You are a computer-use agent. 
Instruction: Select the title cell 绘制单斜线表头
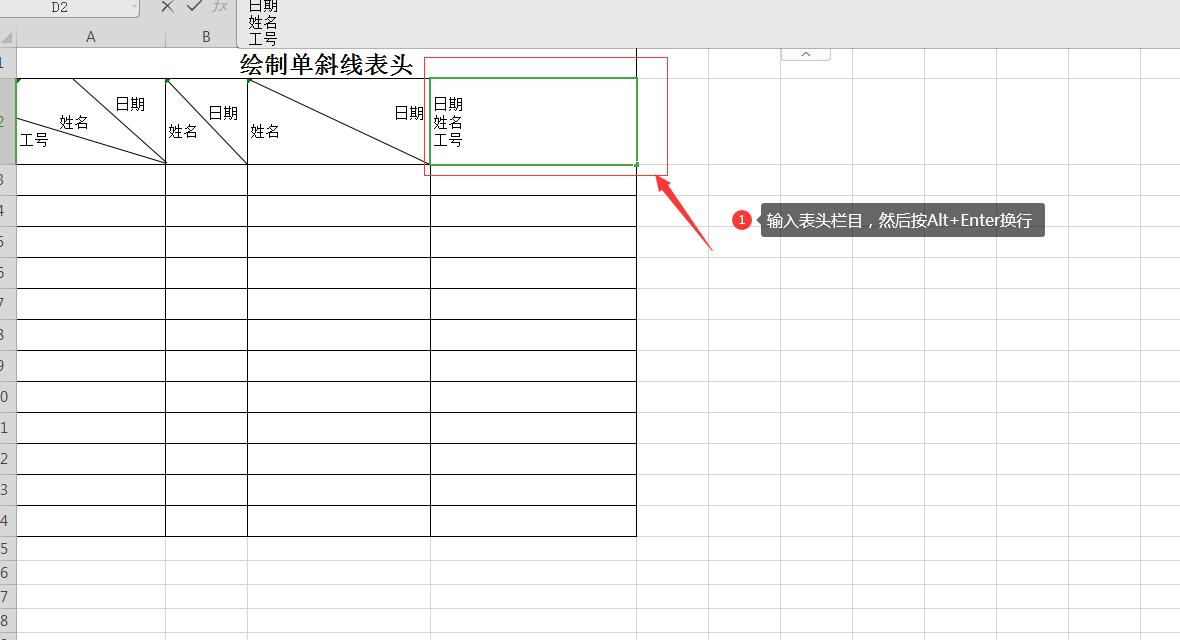pos(326,64)
